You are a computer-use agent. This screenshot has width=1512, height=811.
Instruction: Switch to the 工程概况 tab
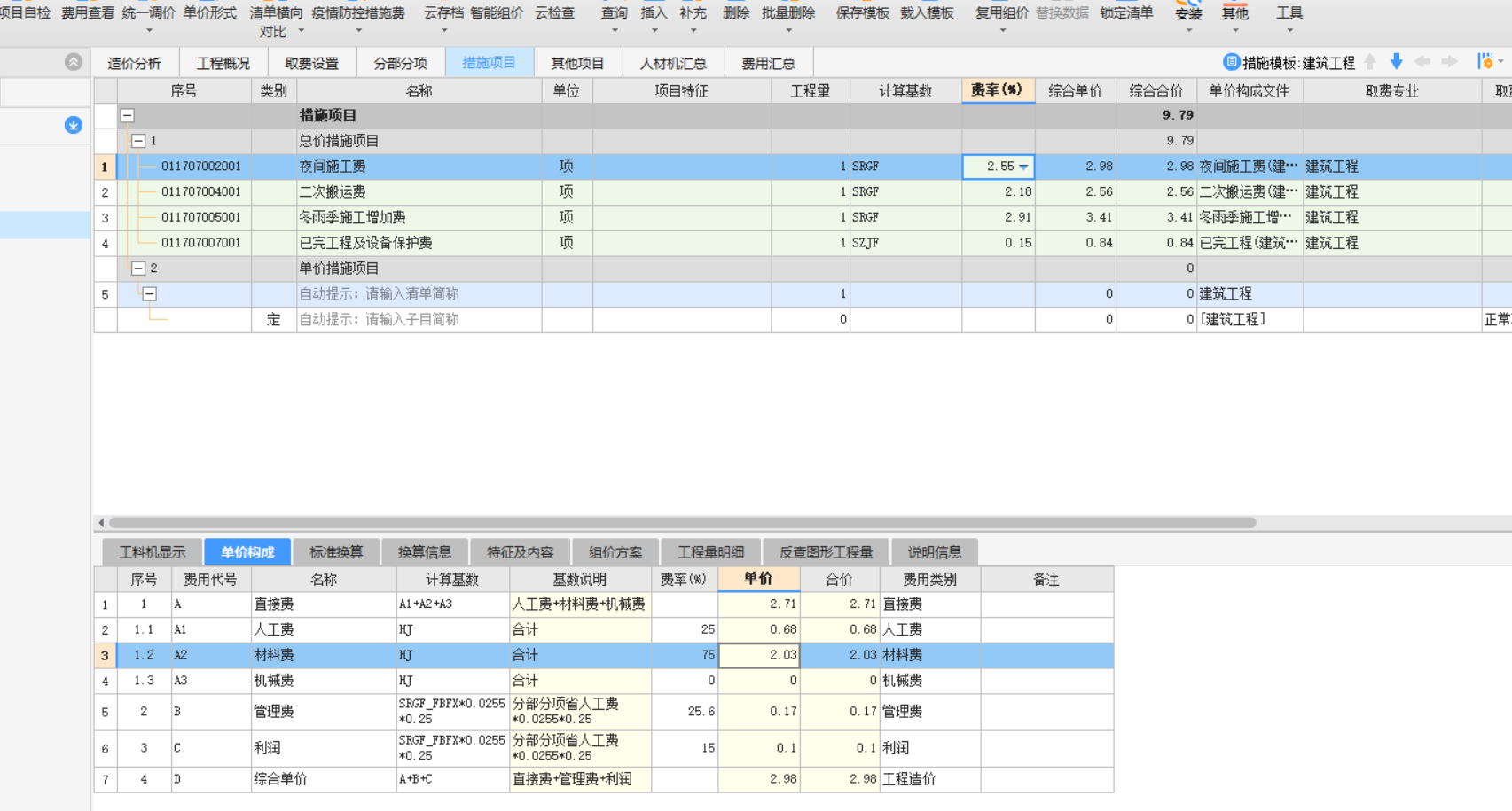pos(223,63)
